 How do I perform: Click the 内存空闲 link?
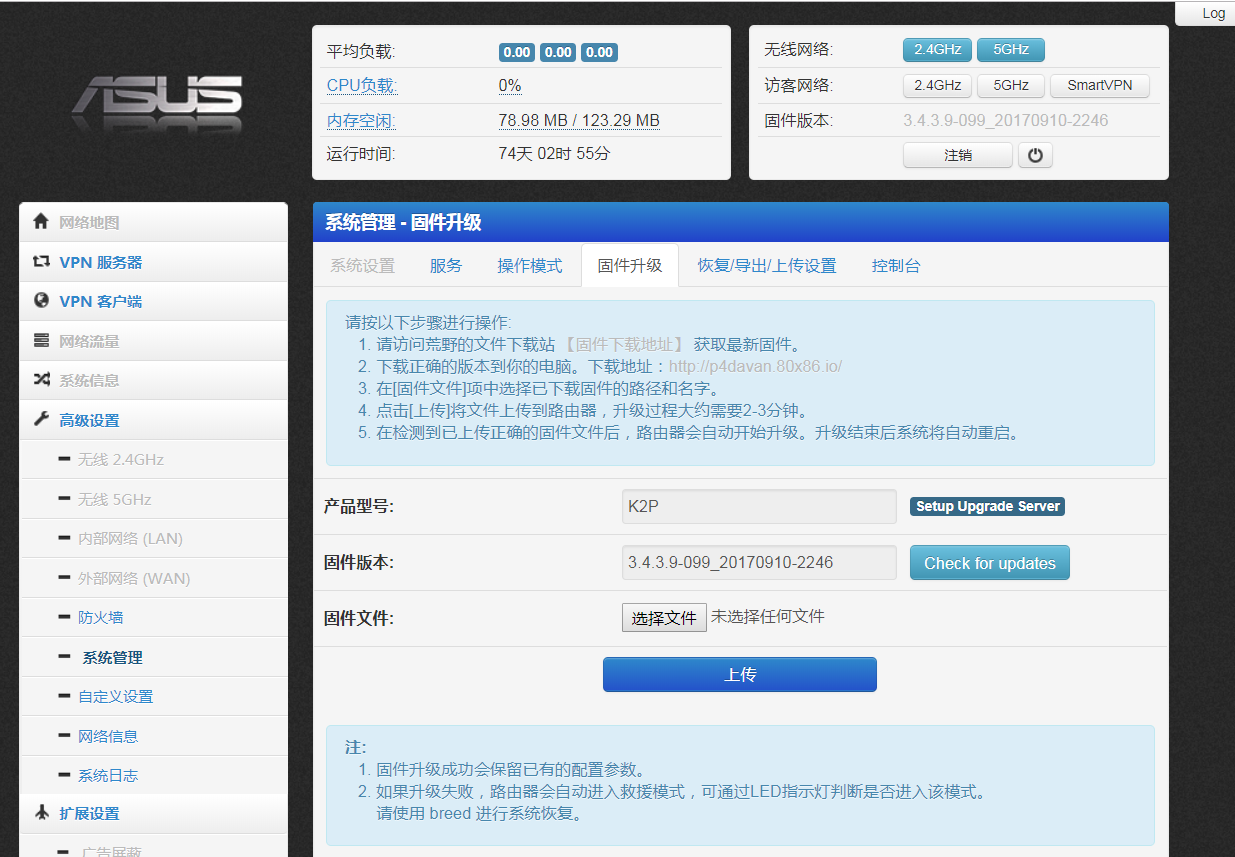pyautogui.click(x=361, y=121)
